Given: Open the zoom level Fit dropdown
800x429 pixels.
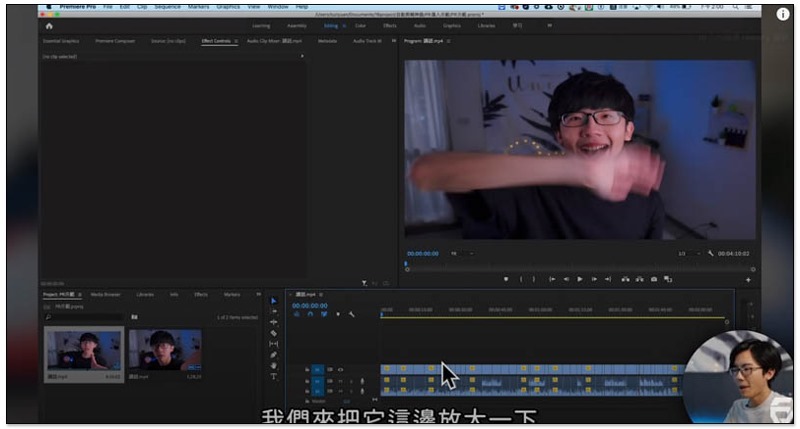Looking at the screenshot, I should coord(461,253).
